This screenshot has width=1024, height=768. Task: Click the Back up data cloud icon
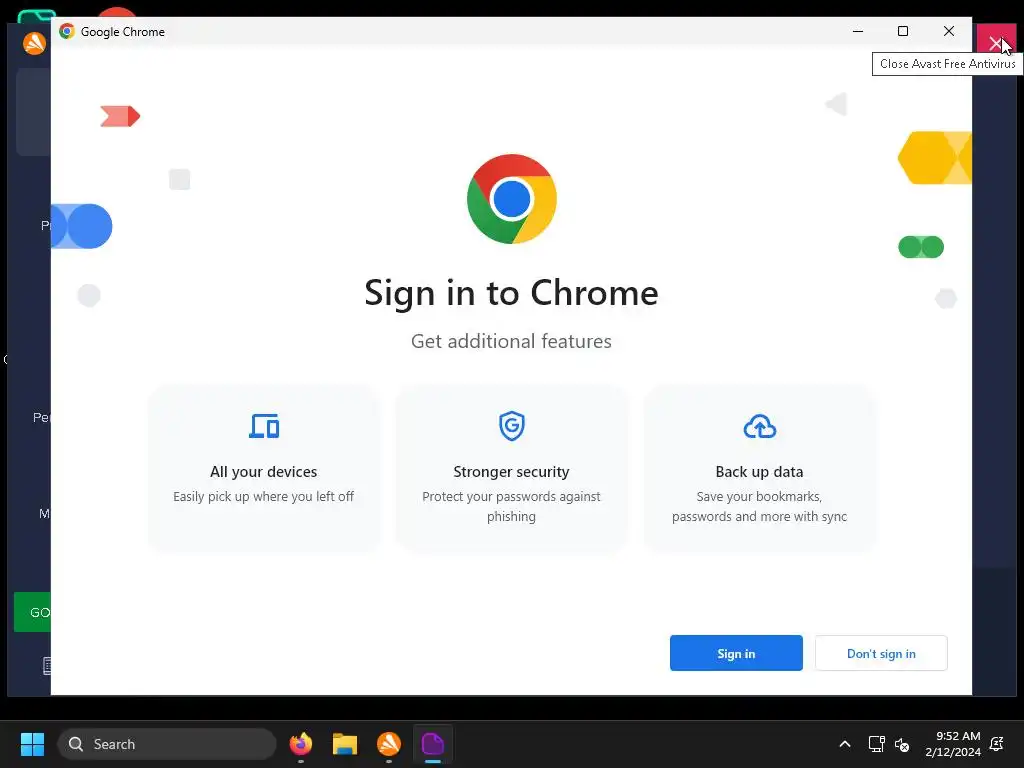point(760,426)
